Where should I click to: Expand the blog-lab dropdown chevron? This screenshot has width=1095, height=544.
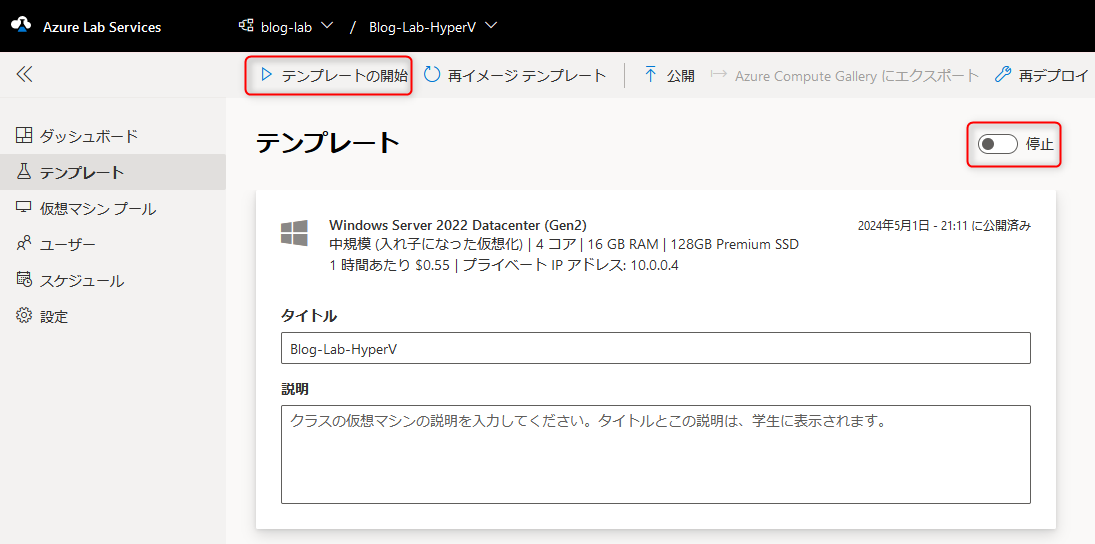click(x=327, y=26)
